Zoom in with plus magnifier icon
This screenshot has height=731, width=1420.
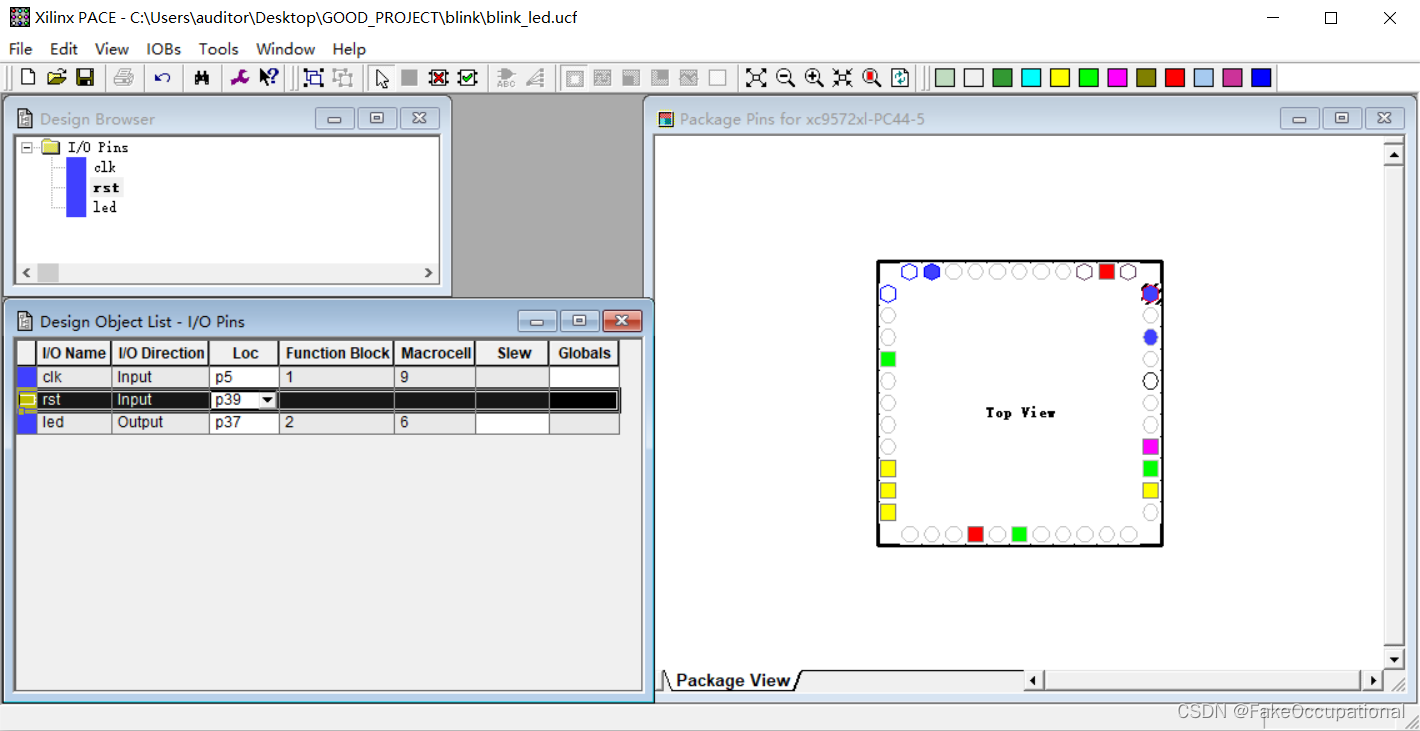point(814,78)
